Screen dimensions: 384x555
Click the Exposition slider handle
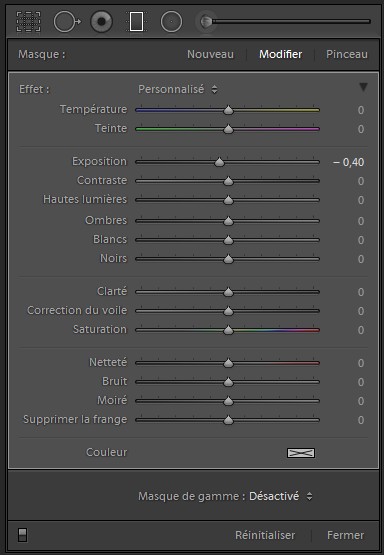220,162
